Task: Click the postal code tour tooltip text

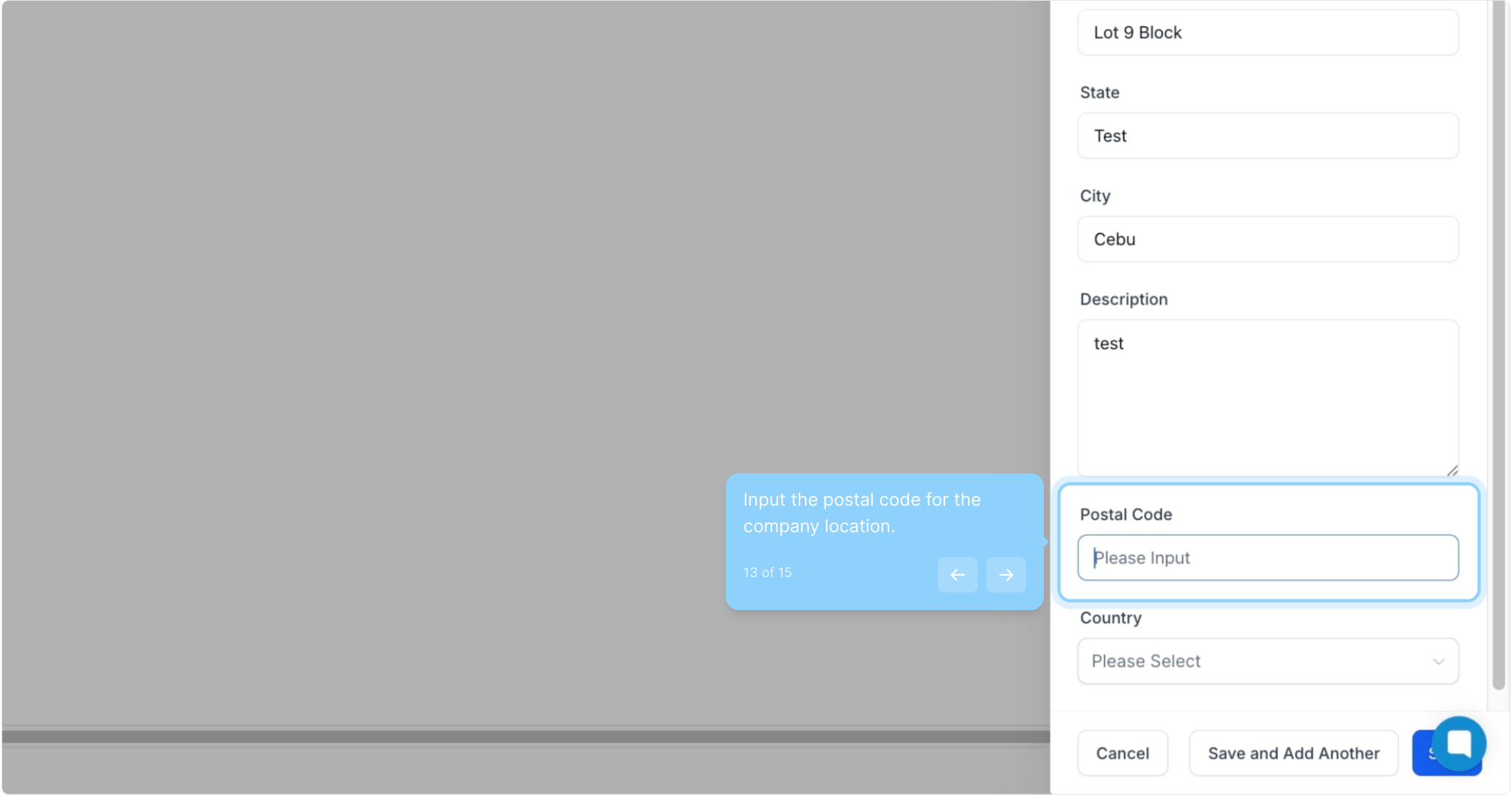Action: click(861, 513)
